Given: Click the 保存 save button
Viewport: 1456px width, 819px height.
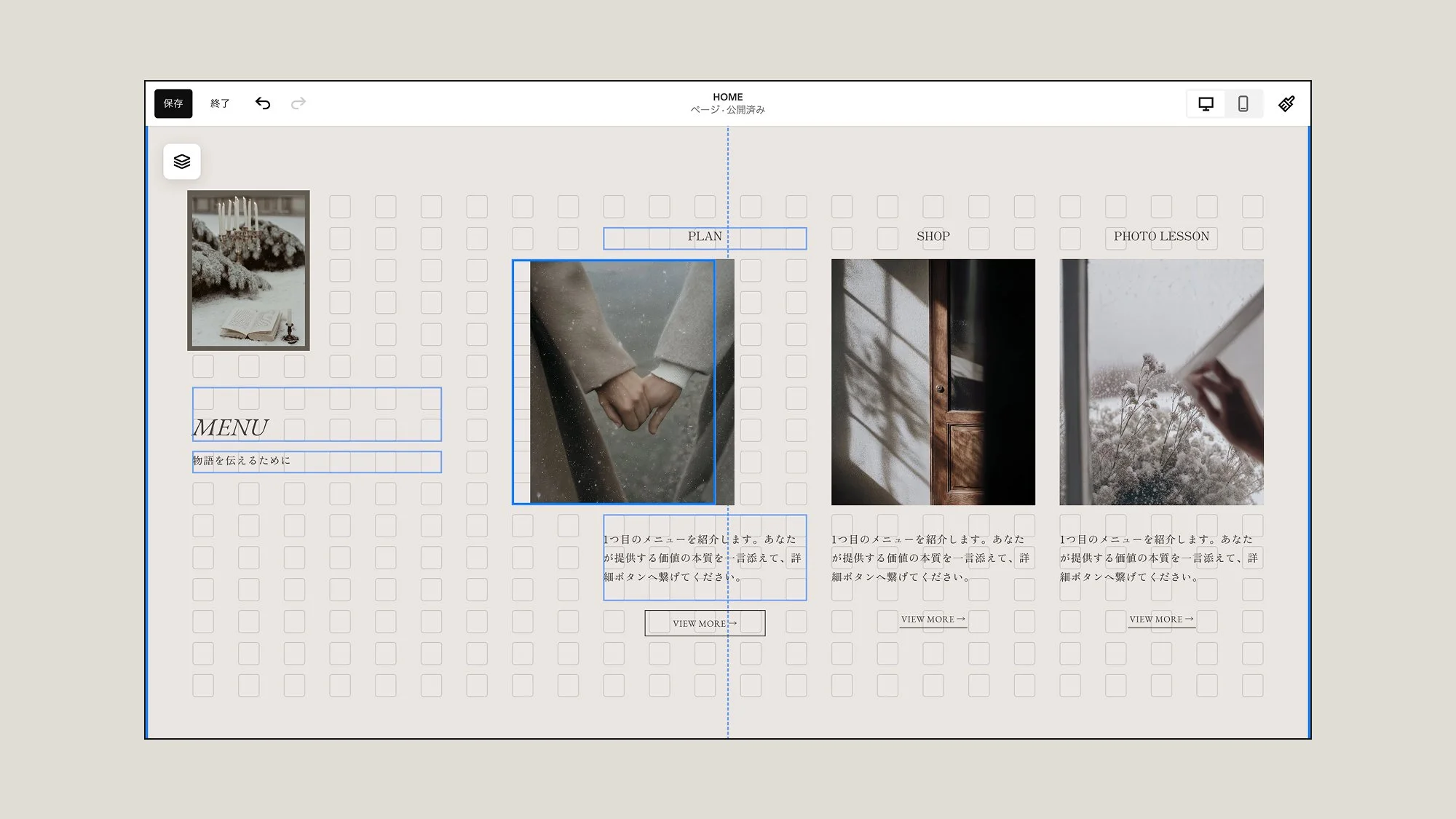Looking at the screenshot, I should pos(173,103).
